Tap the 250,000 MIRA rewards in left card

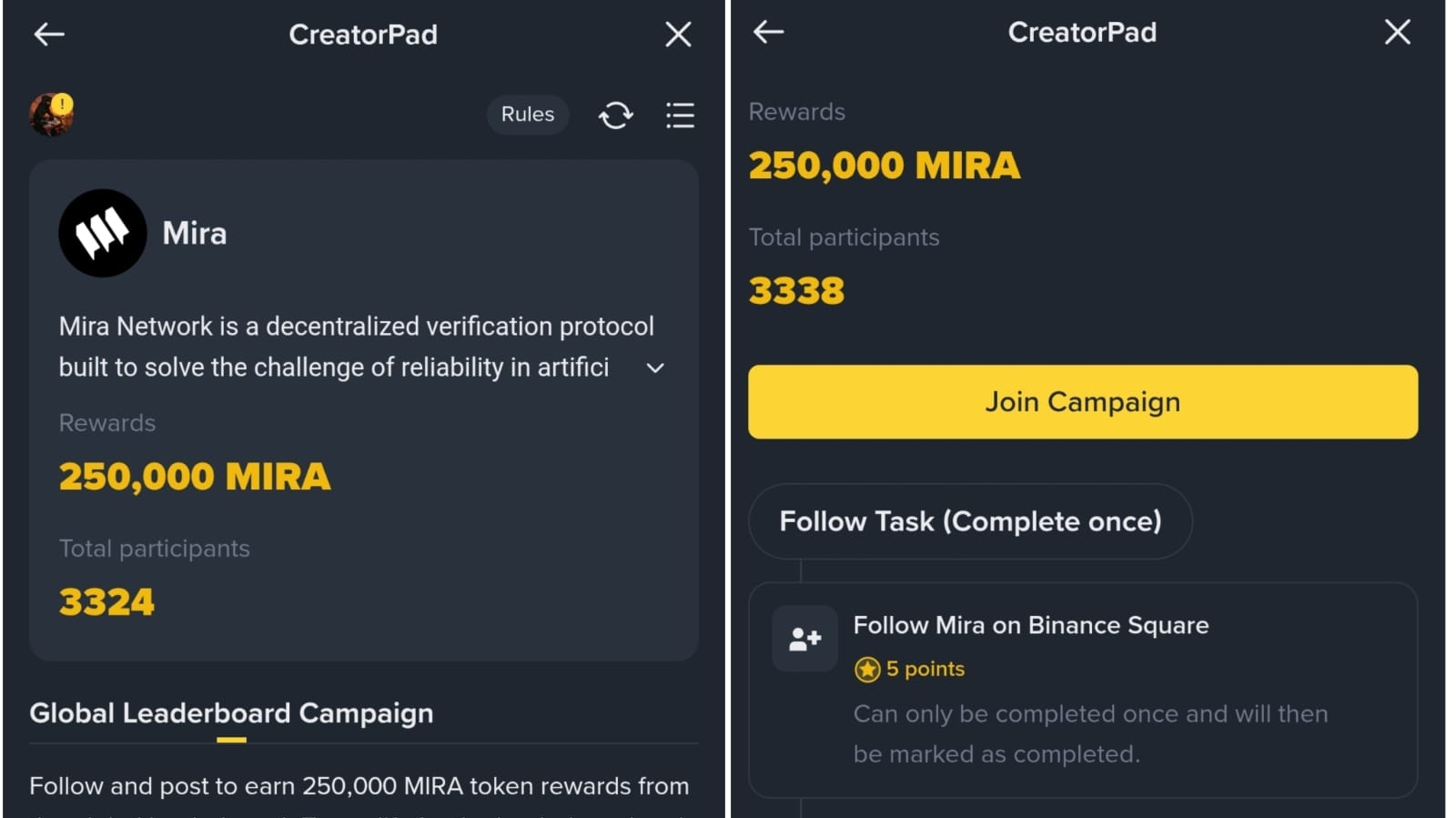[195, 477]
